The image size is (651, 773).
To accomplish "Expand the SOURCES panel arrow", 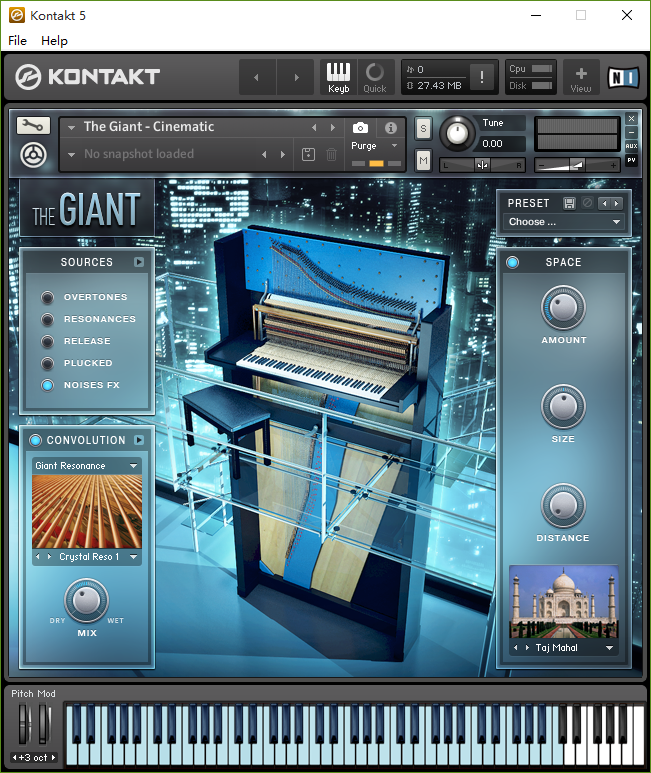I will point(139,262).
